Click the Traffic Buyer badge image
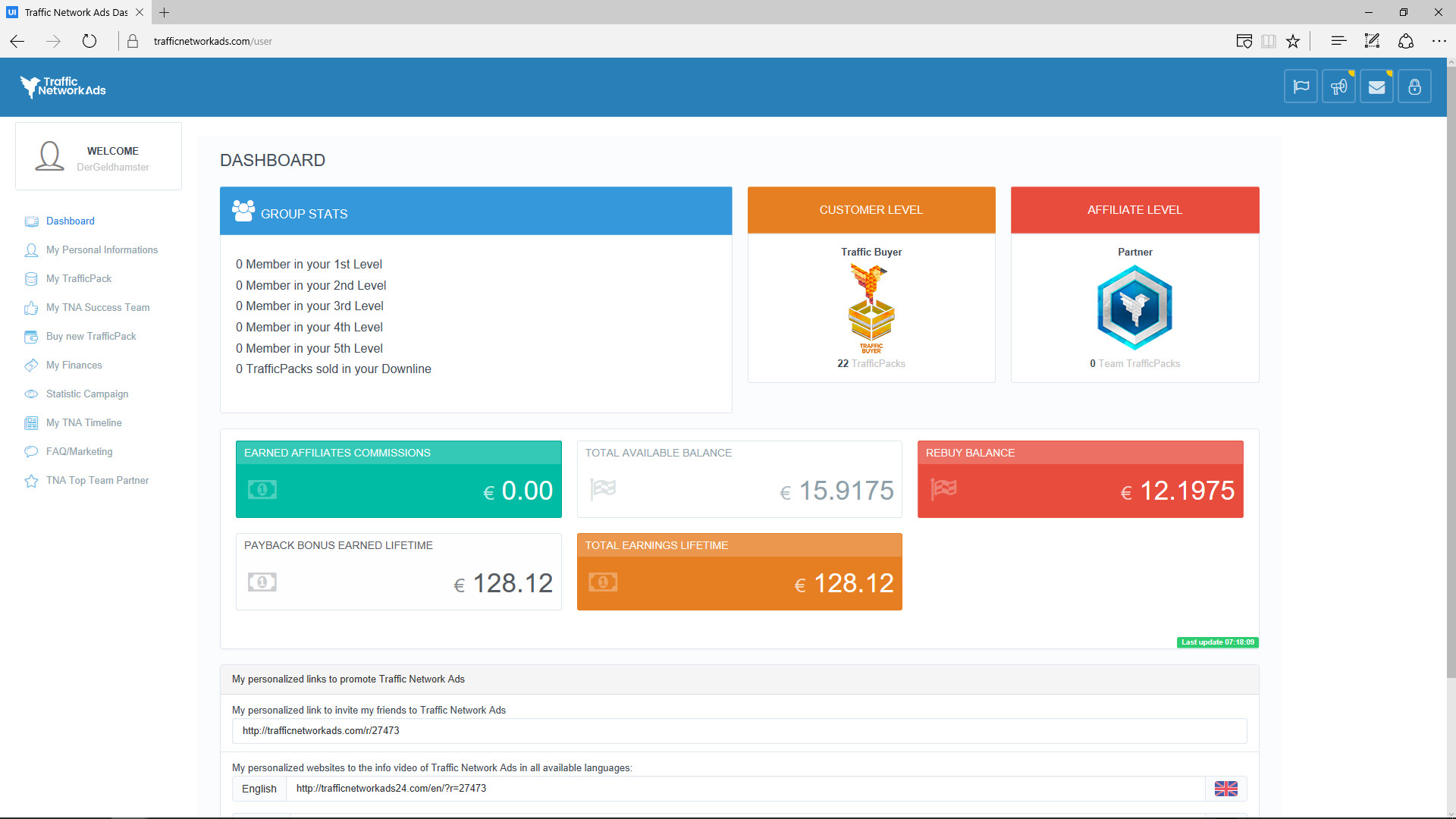1456x819 pixels. pyautogui.click(x=871, y=309)
